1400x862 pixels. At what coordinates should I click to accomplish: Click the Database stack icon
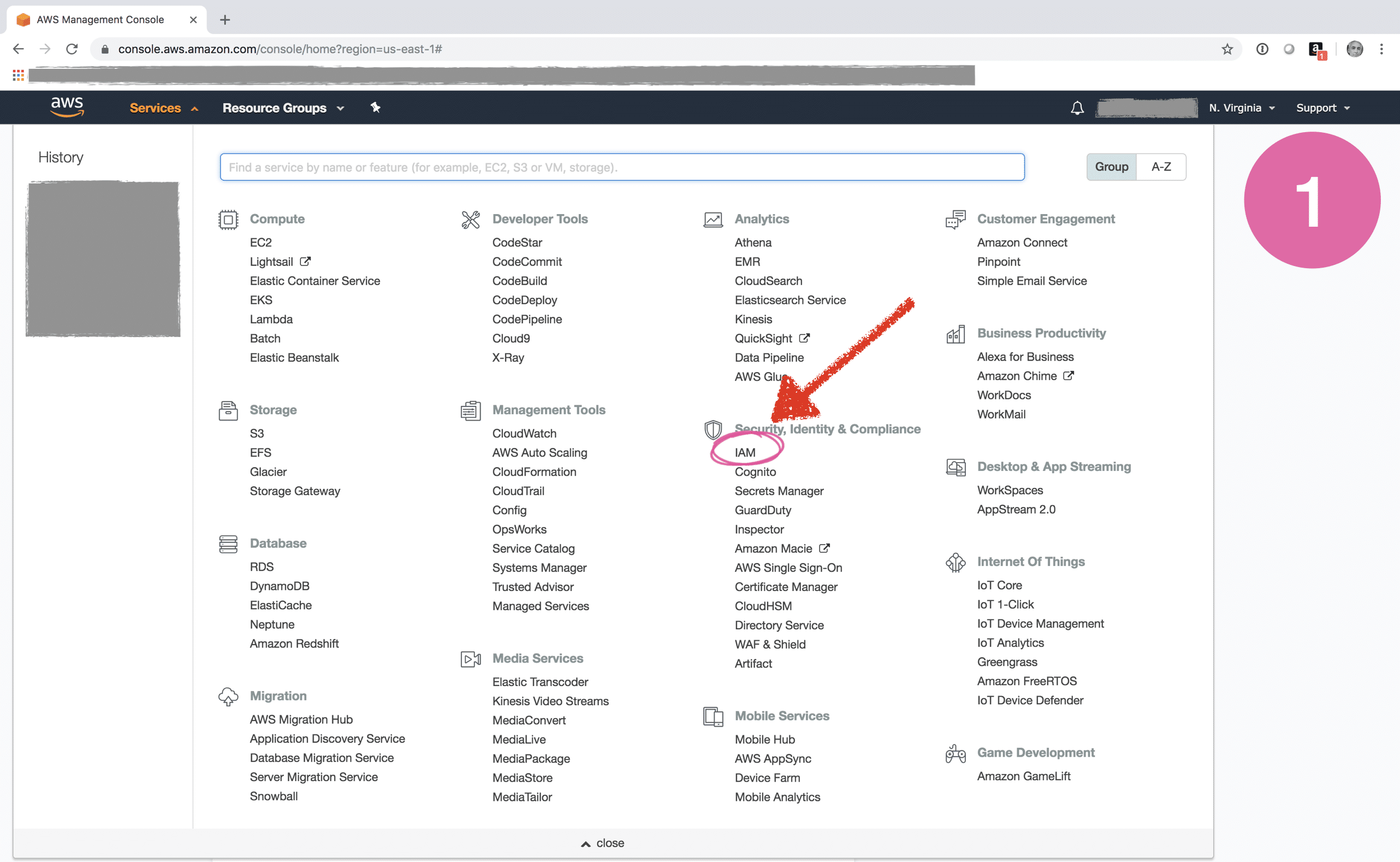point(228,544)
